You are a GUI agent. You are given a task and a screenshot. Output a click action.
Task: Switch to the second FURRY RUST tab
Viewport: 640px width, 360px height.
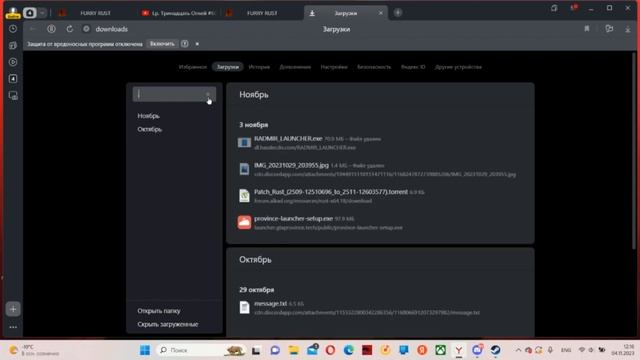262,13
